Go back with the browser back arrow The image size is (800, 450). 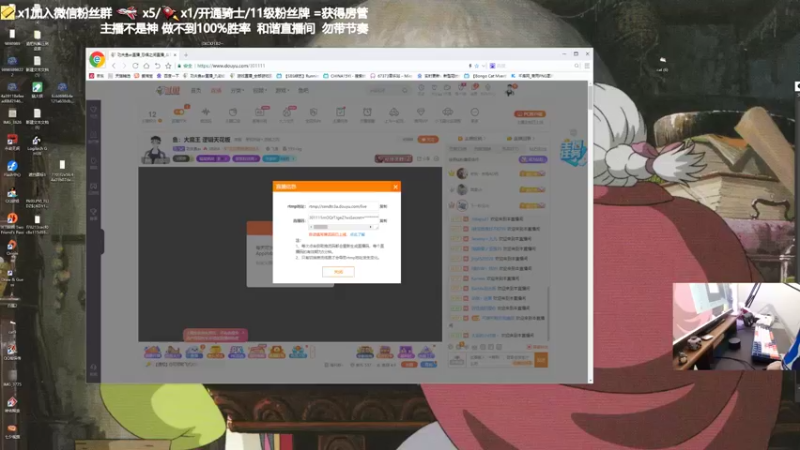(x=114, y=66)
